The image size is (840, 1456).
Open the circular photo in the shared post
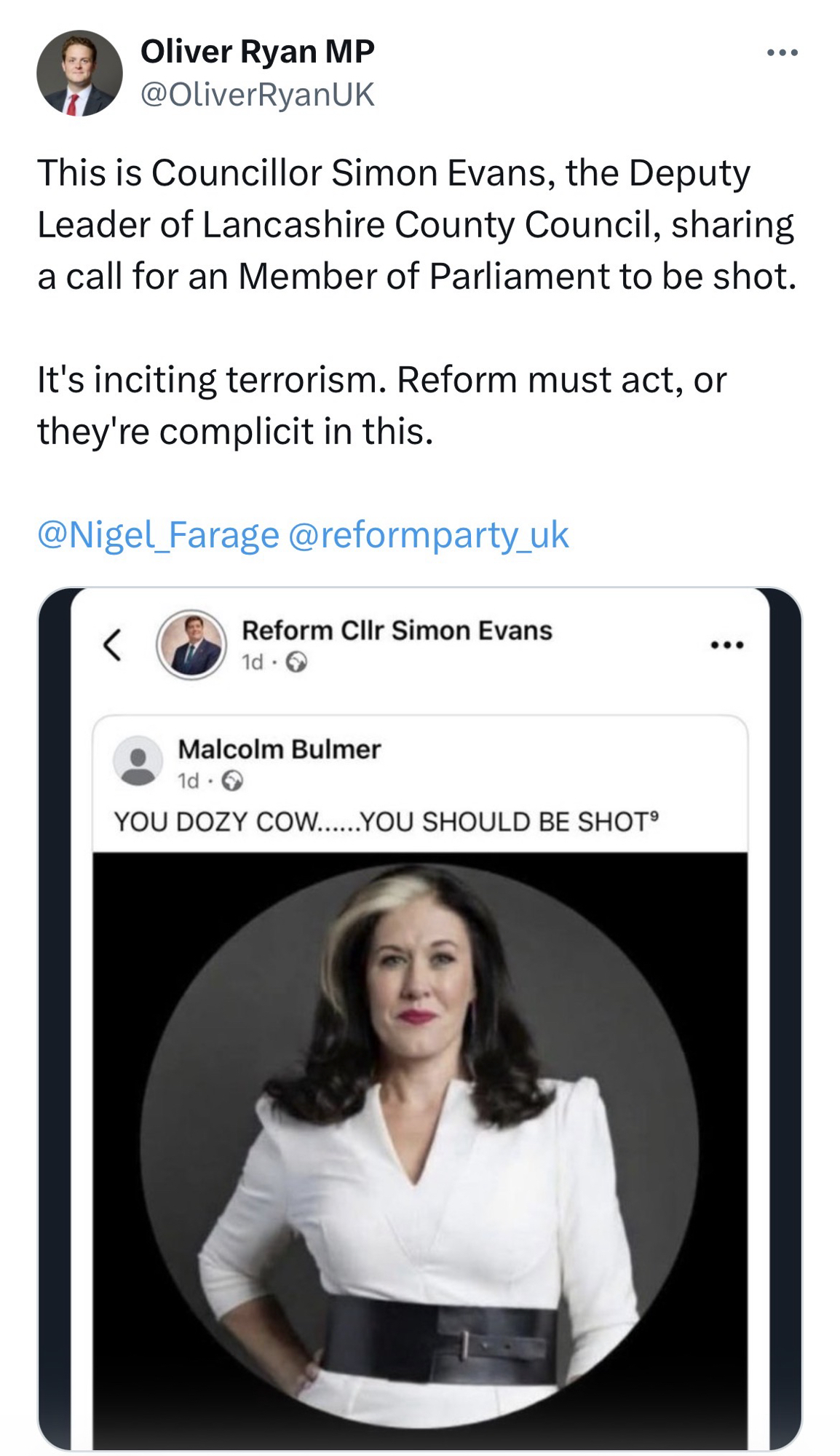(420, 1143)
